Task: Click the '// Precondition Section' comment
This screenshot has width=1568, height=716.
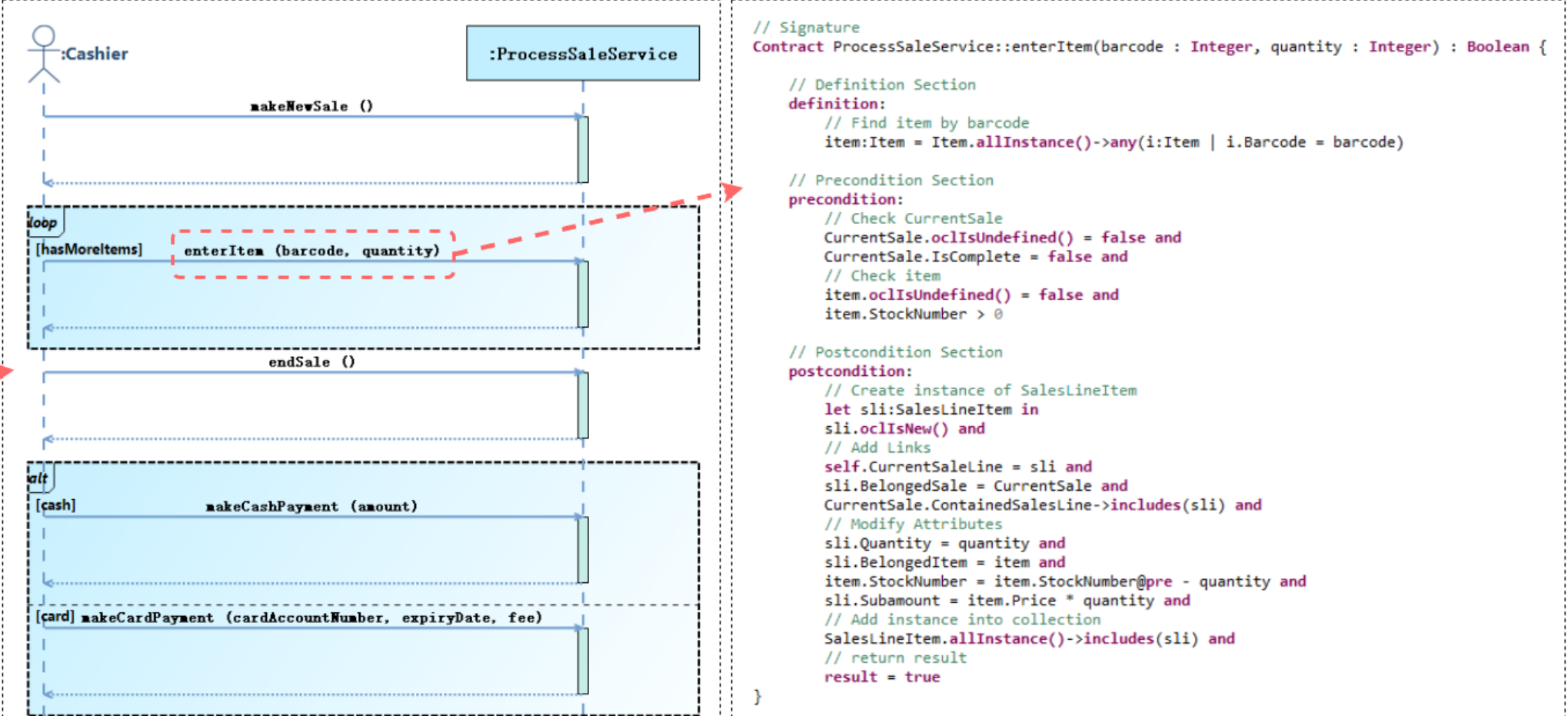Action: [891, 181]
